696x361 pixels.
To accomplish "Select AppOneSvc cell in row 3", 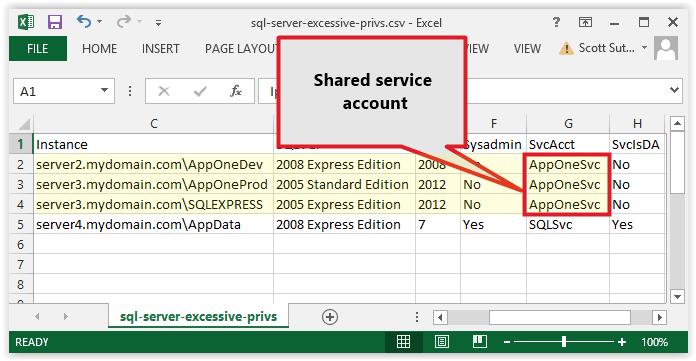I will click(568, 184).
